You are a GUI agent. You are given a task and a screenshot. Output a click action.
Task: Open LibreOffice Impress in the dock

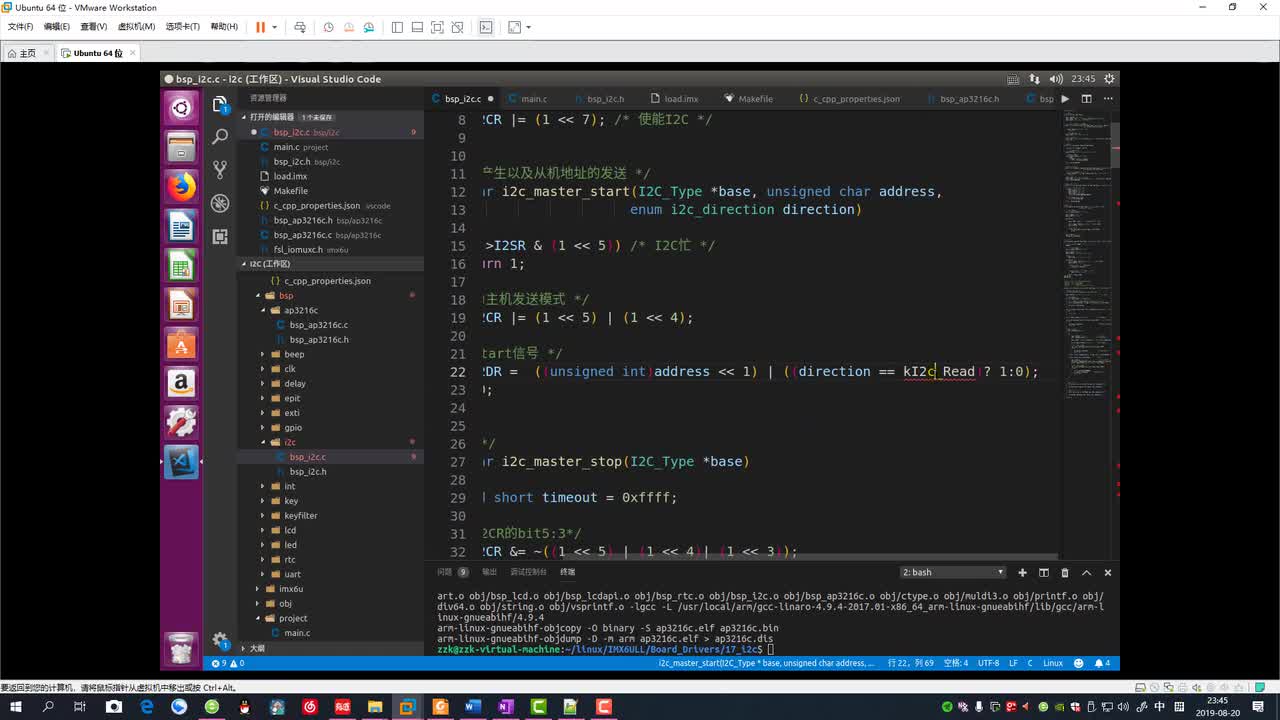pos(181,304)
